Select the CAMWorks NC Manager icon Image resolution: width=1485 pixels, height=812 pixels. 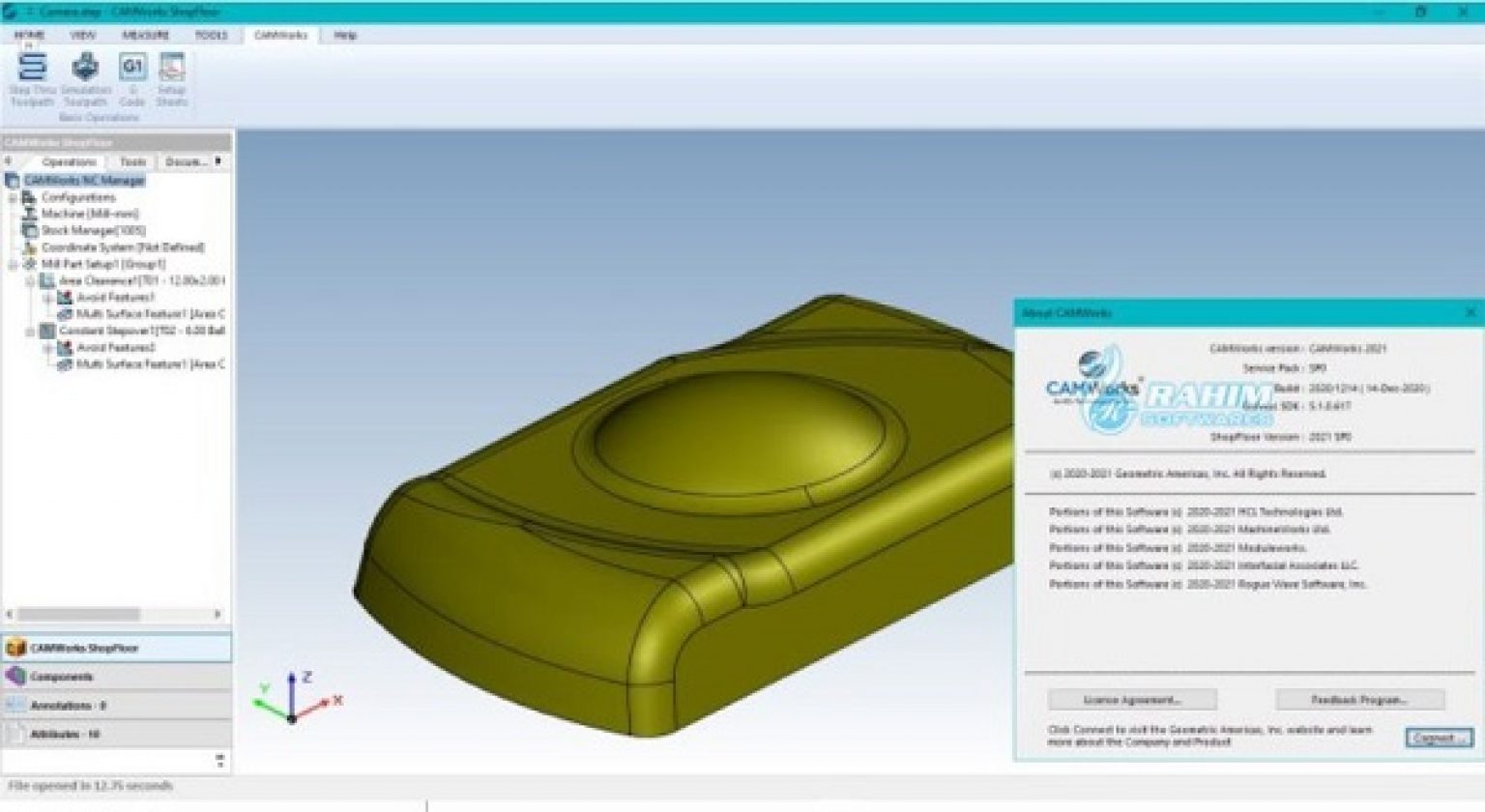pos(13,181)
